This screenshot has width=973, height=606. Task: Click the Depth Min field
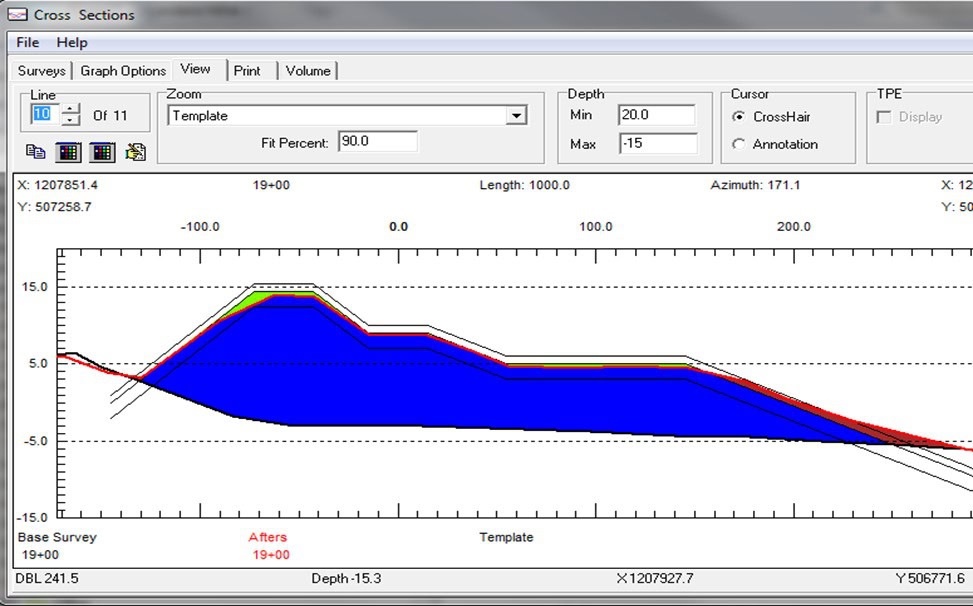point(657,115)
